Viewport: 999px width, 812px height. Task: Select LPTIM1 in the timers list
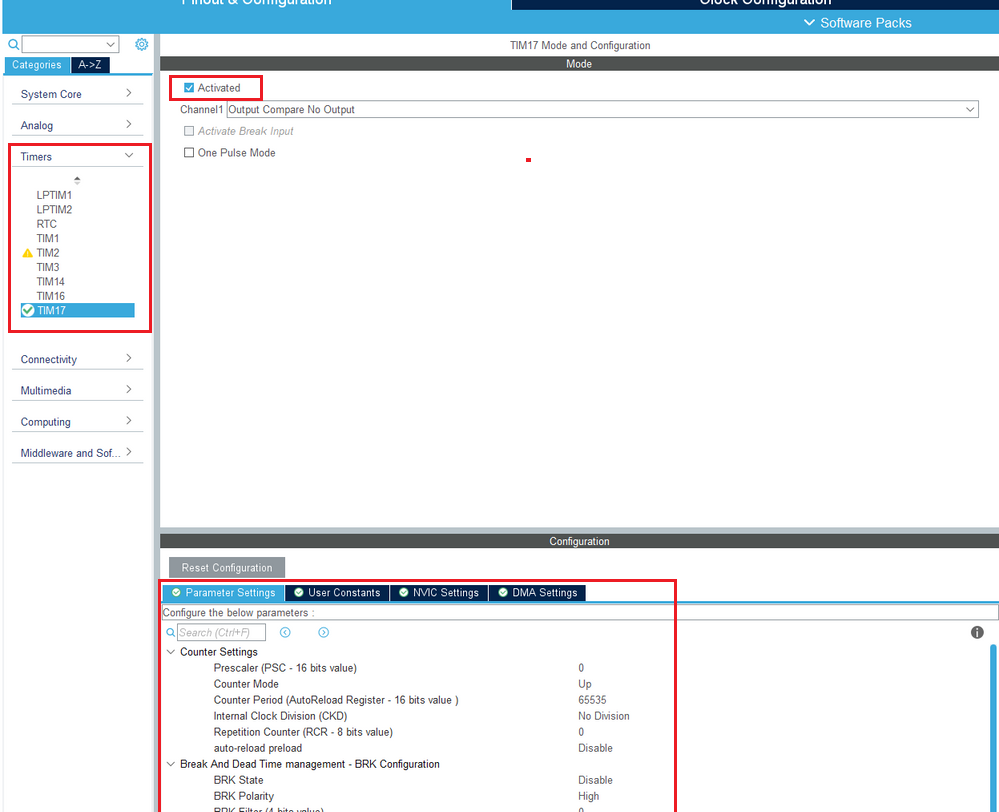[54, 195]
